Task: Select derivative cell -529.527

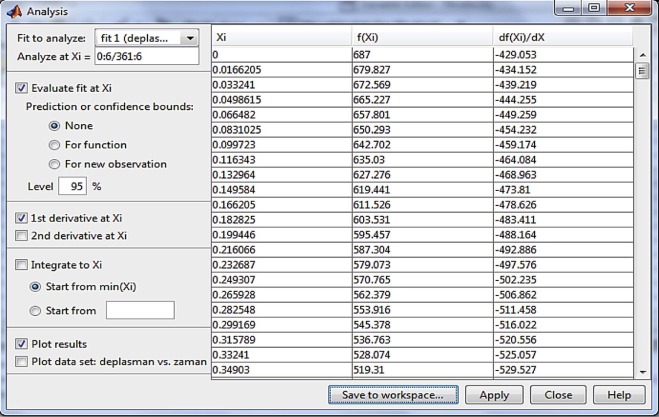Action: click(x=563, y=370)
